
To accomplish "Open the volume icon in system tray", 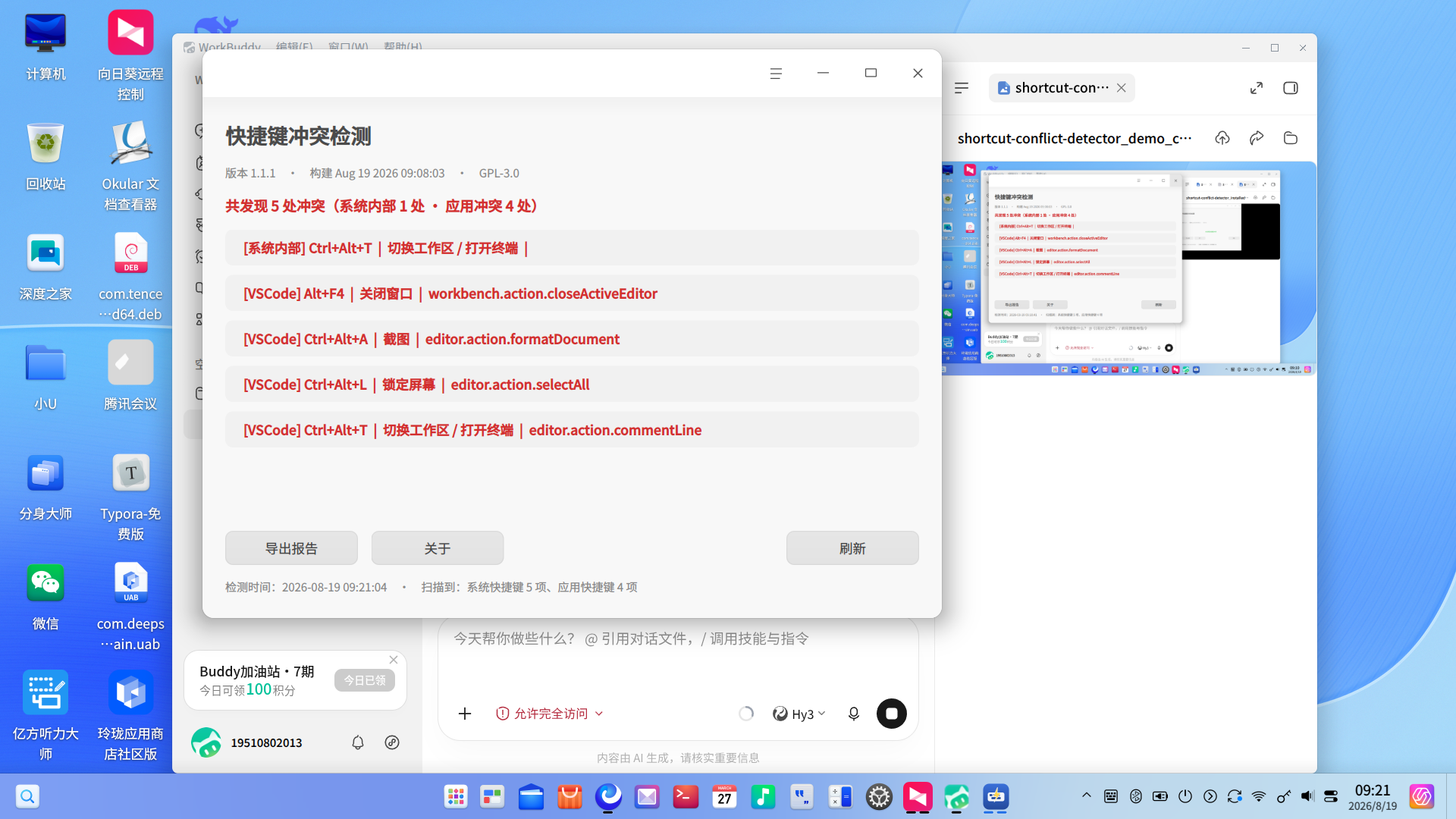I will [1307, 796].
